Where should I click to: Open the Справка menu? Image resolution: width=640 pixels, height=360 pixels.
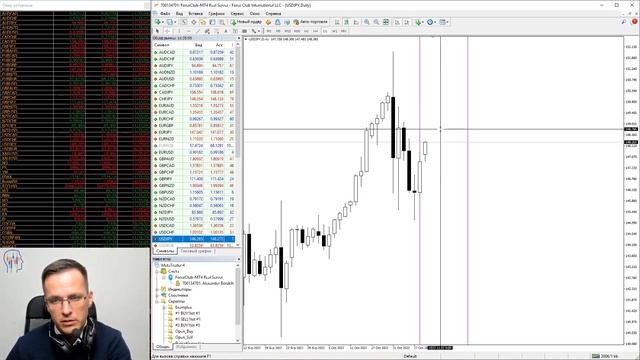click(x=273, y=13)
